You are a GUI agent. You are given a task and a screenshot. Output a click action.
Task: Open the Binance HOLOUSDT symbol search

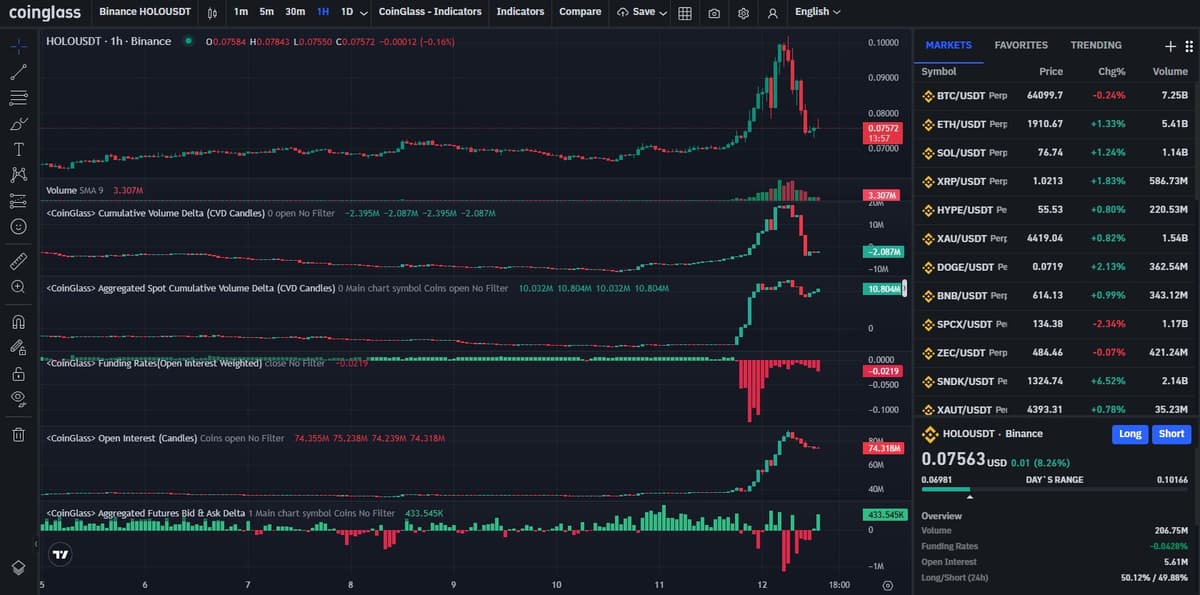click(x=145, y=12)
